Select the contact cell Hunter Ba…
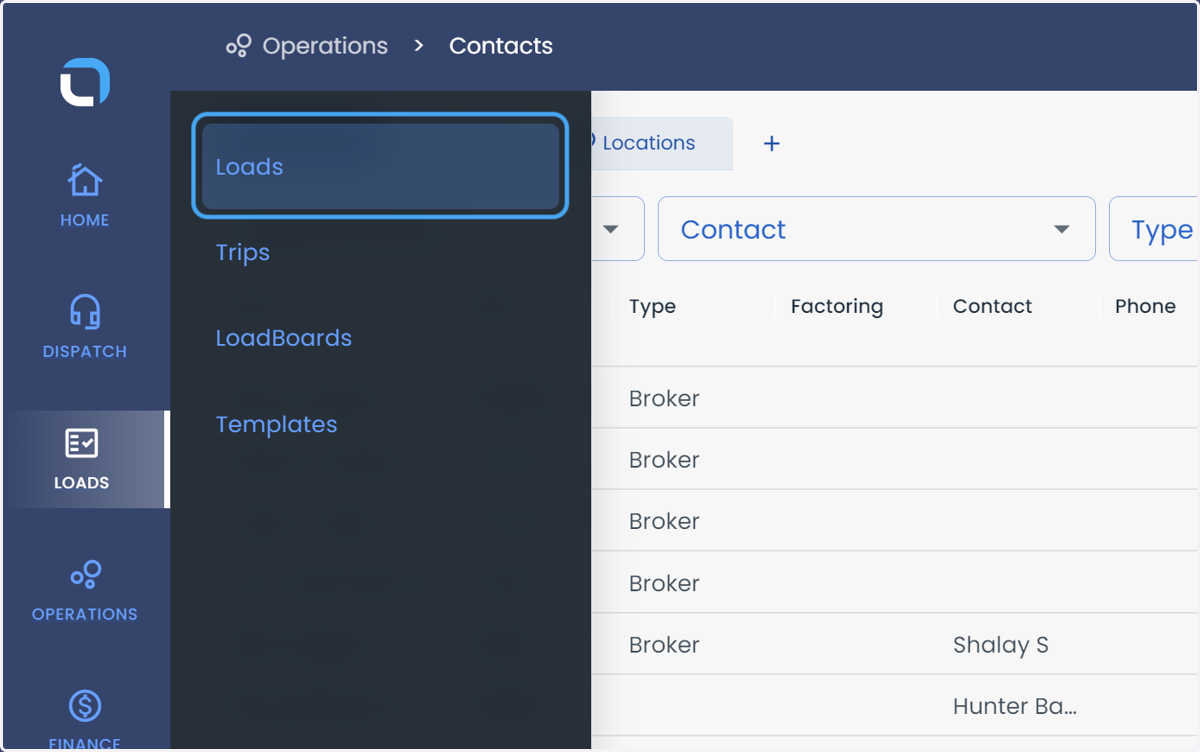The image size is (1200, 752). pos(1015,707)
